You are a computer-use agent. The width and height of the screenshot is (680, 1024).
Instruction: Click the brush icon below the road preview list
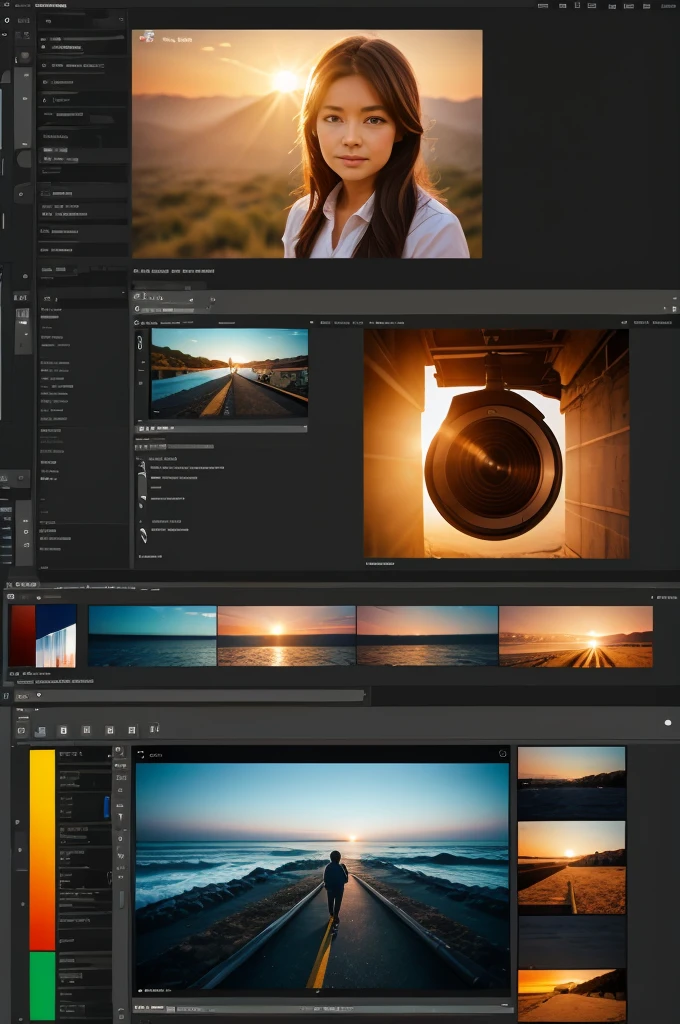143,535
